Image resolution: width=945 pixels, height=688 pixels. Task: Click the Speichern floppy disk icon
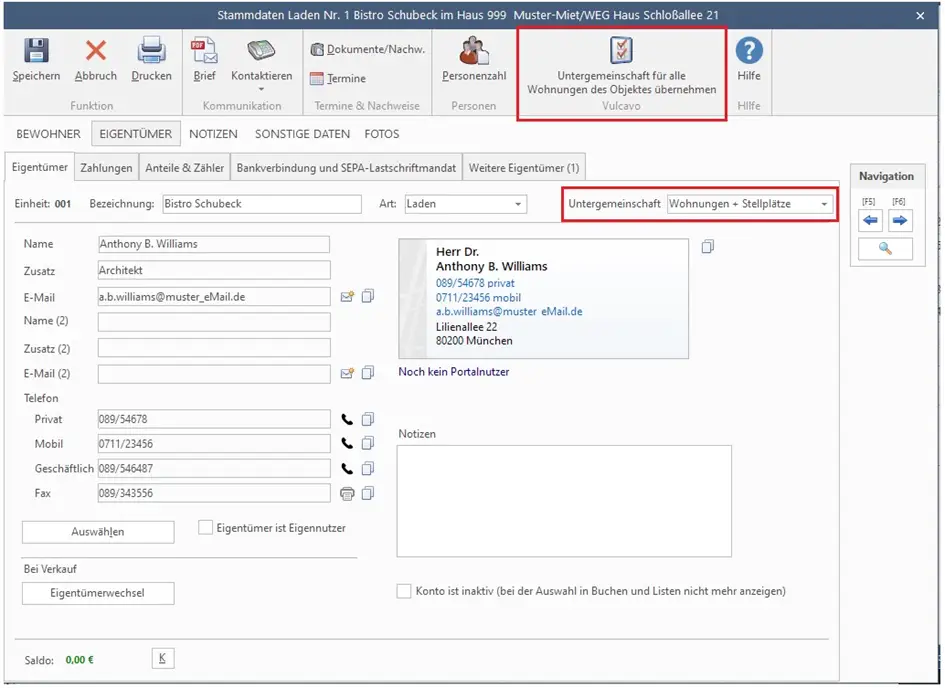click(x=36, y=51)
